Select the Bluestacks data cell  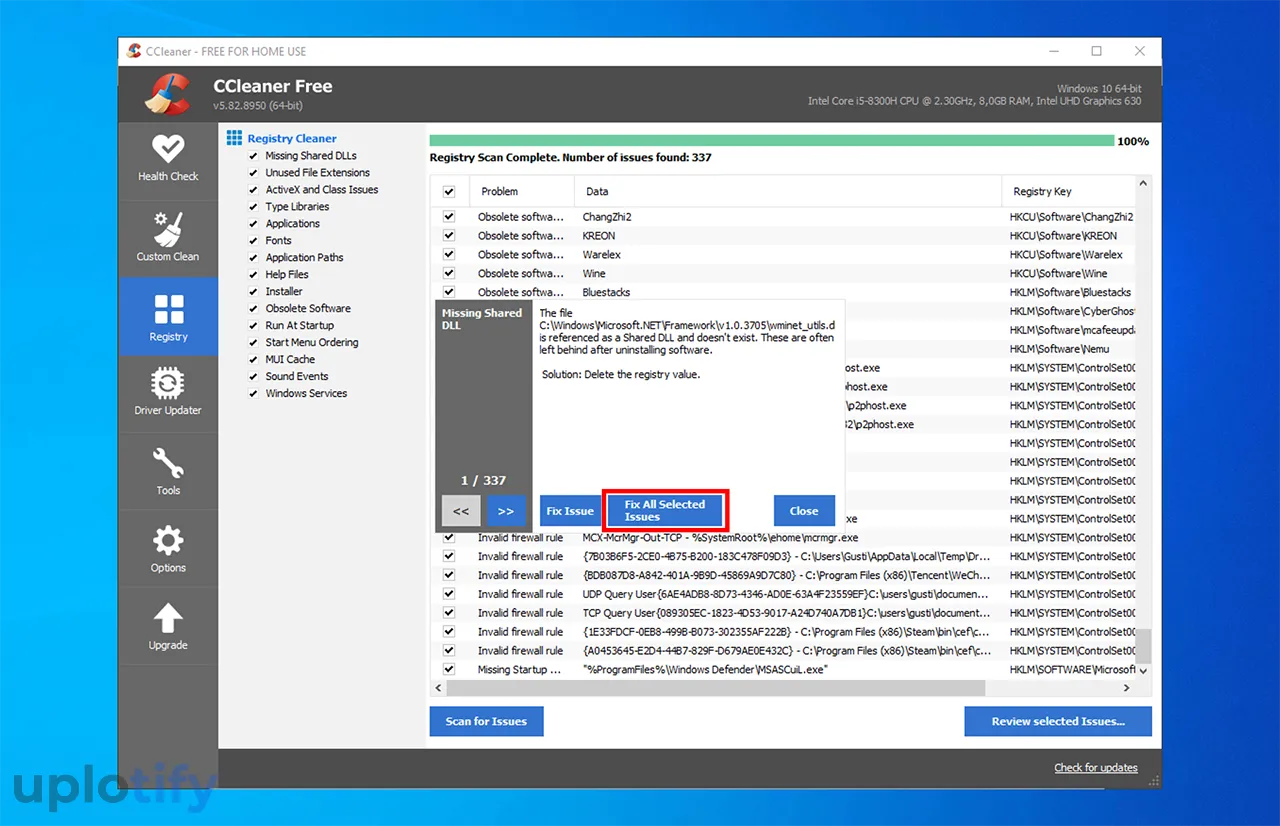(x=606, y=293)
